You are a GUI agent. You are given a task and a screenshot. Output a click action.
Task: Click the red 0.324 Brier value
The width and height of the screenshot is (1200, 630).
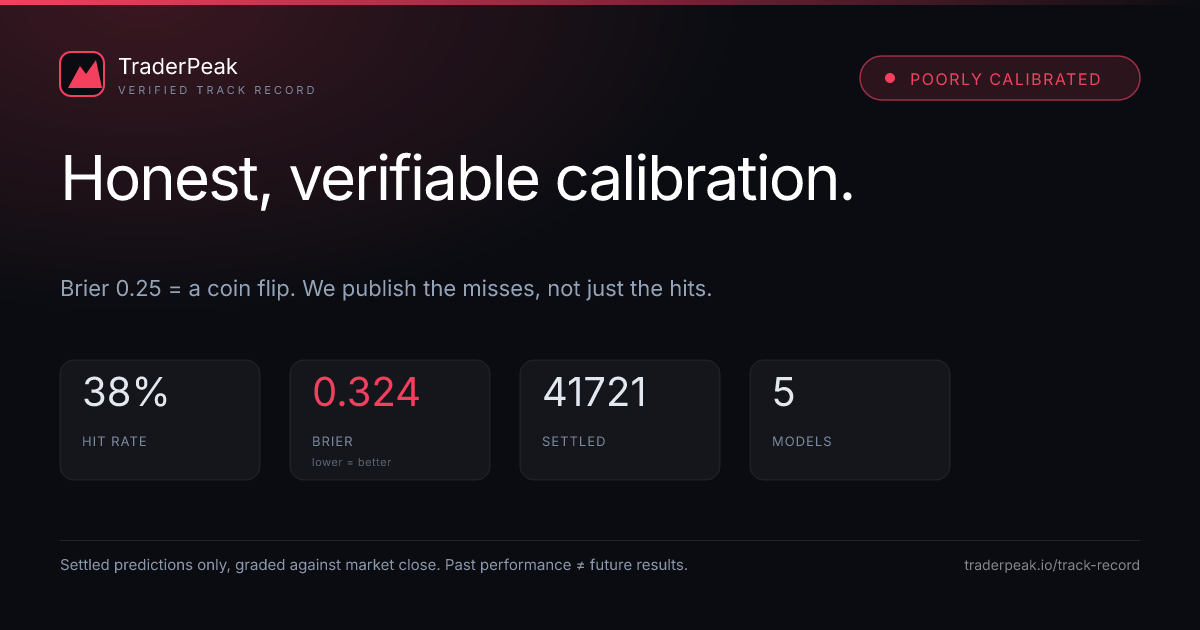(x=366, y=392)
